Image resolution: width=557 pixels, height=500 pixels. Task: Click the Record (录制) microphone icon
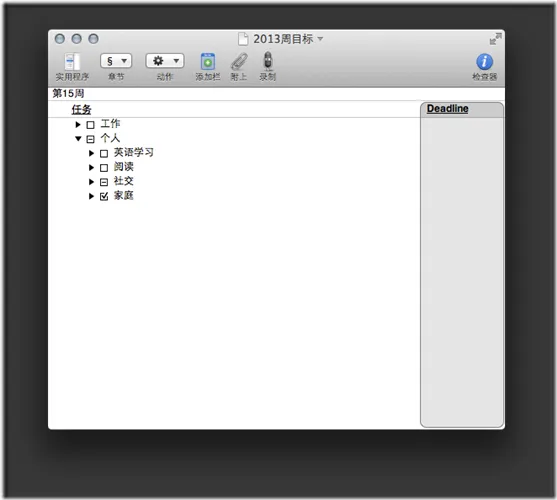[268, 61]
